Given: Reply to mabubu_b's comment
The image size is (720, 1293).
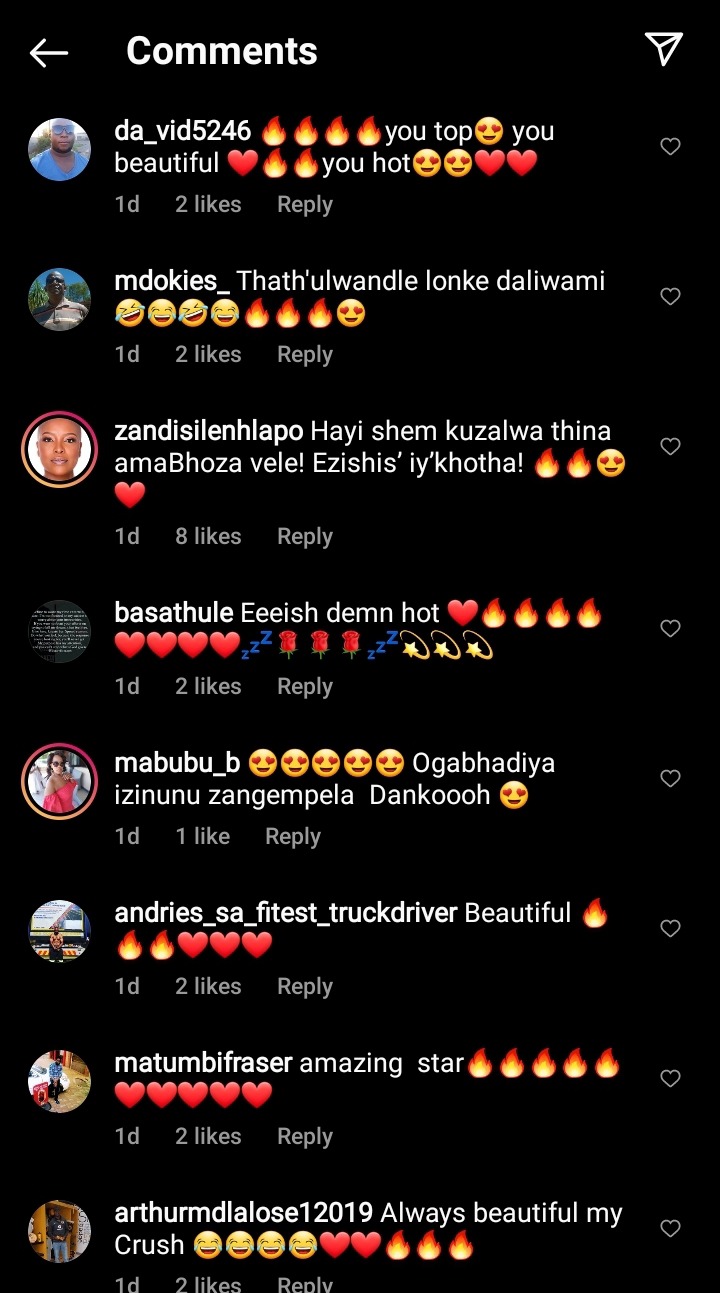Looking at the screenshot, I should pos(293,837).
